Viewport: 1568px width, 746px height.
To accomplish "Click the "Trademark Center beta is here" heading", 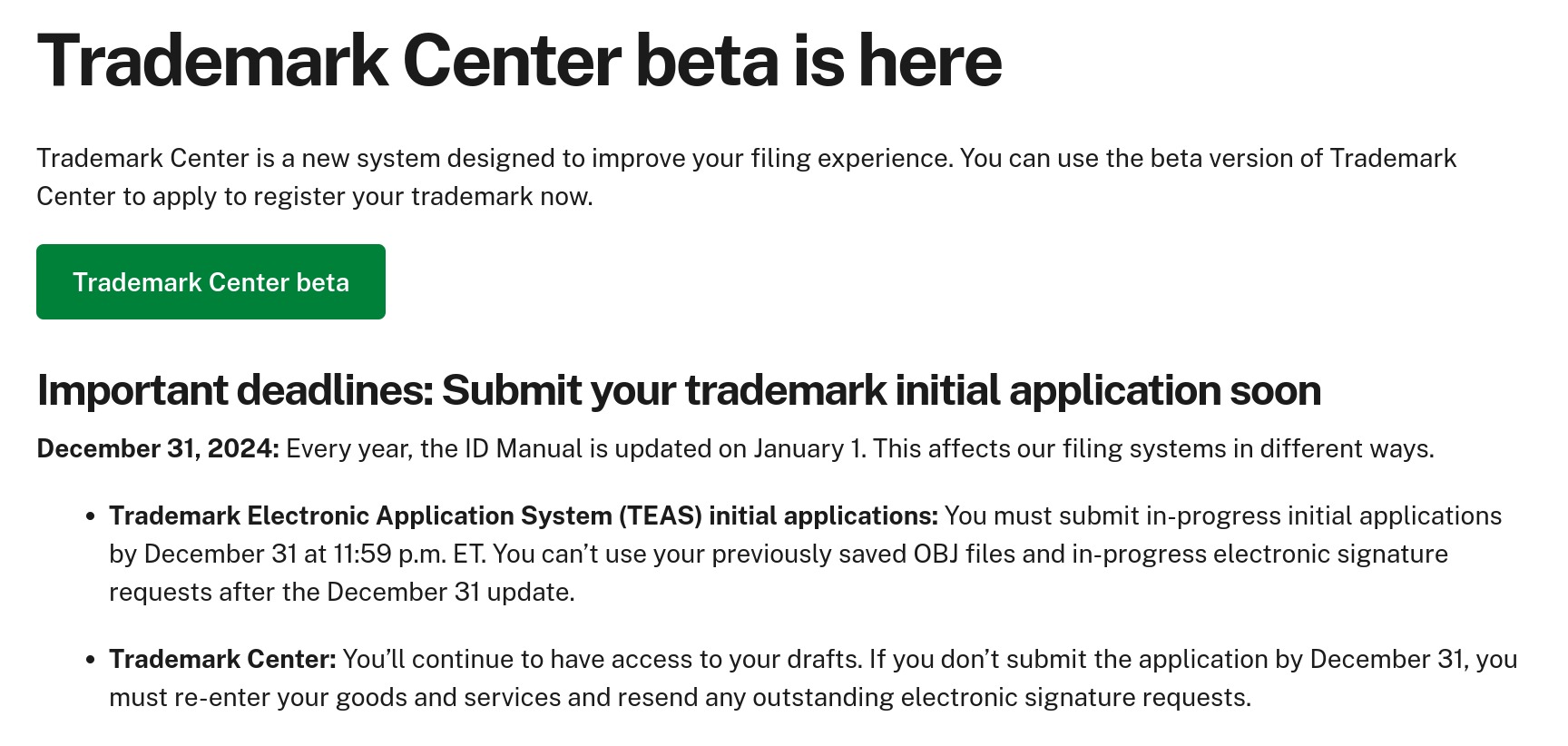I will pyautogui.click(x=519, y=61).
